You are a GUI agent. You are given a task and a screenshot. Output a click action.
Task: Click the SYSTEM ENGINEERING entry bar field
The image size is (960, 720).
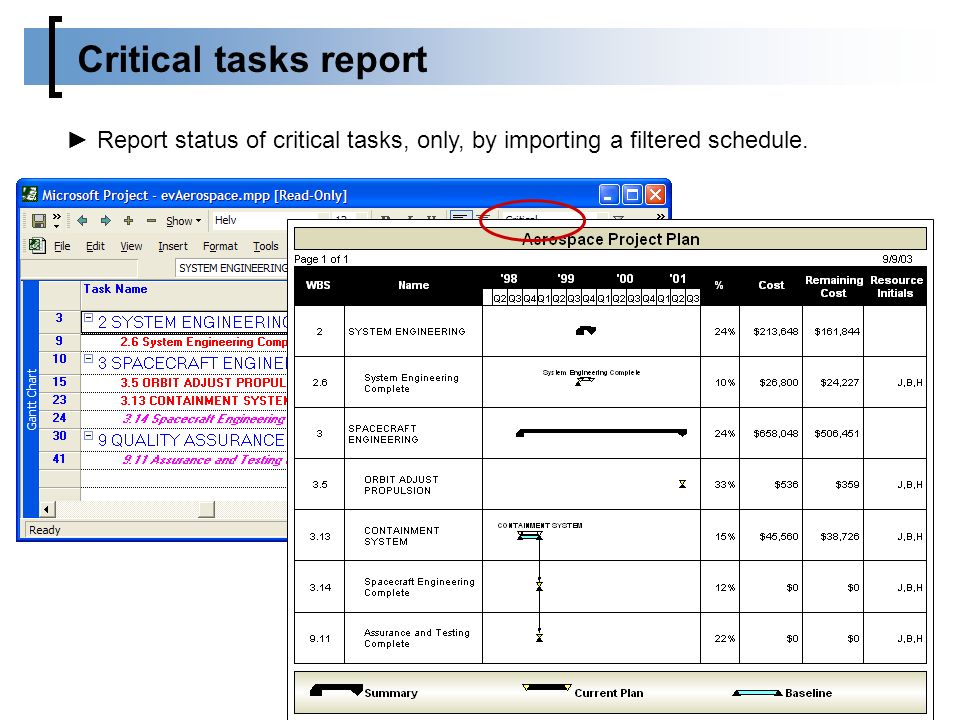tap(231, 268)
